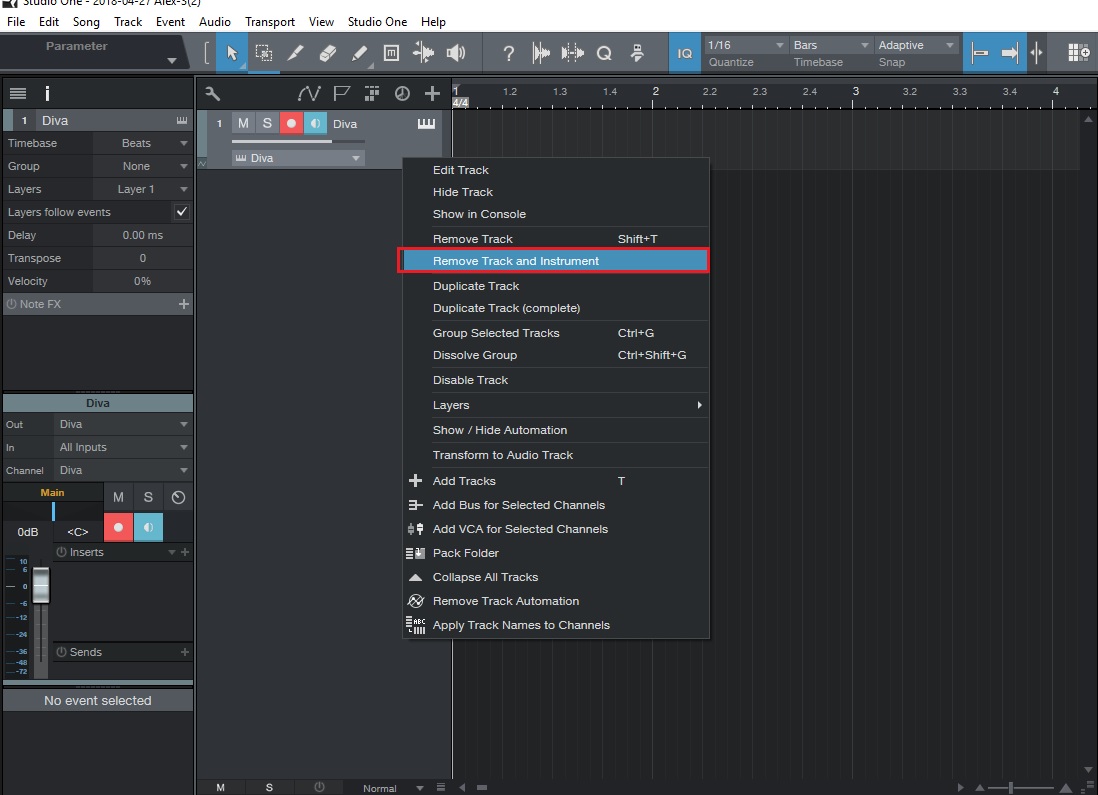This screenshot has height=795, width=1098.
Task: Mute the Diva track in track list
Action: tap(243, 124)
